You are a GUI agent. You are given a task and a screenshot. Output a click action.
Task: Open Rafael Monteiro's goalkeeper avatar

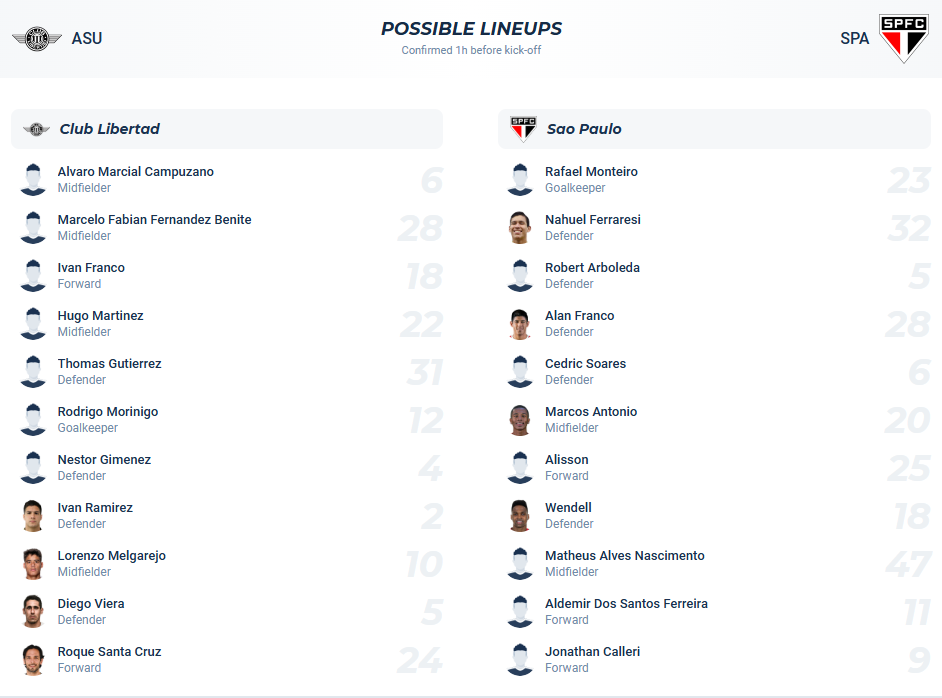(520, 179)
